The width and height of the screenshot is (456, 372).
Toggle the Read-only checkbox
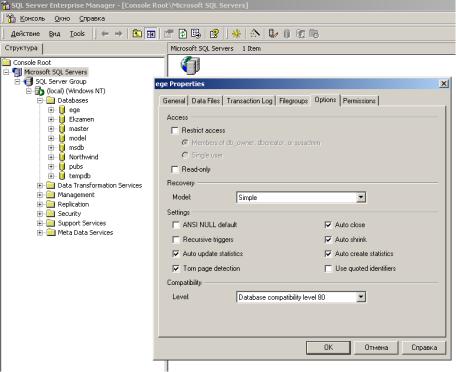click(x=175, y=169)
